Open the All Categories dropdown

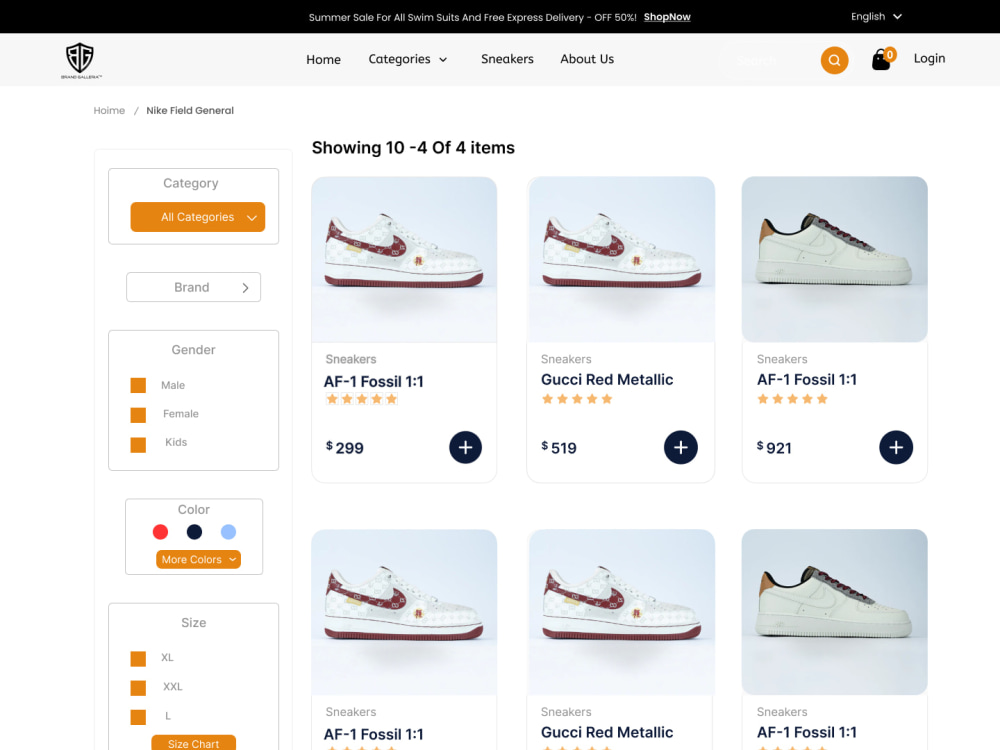(198, 217)
